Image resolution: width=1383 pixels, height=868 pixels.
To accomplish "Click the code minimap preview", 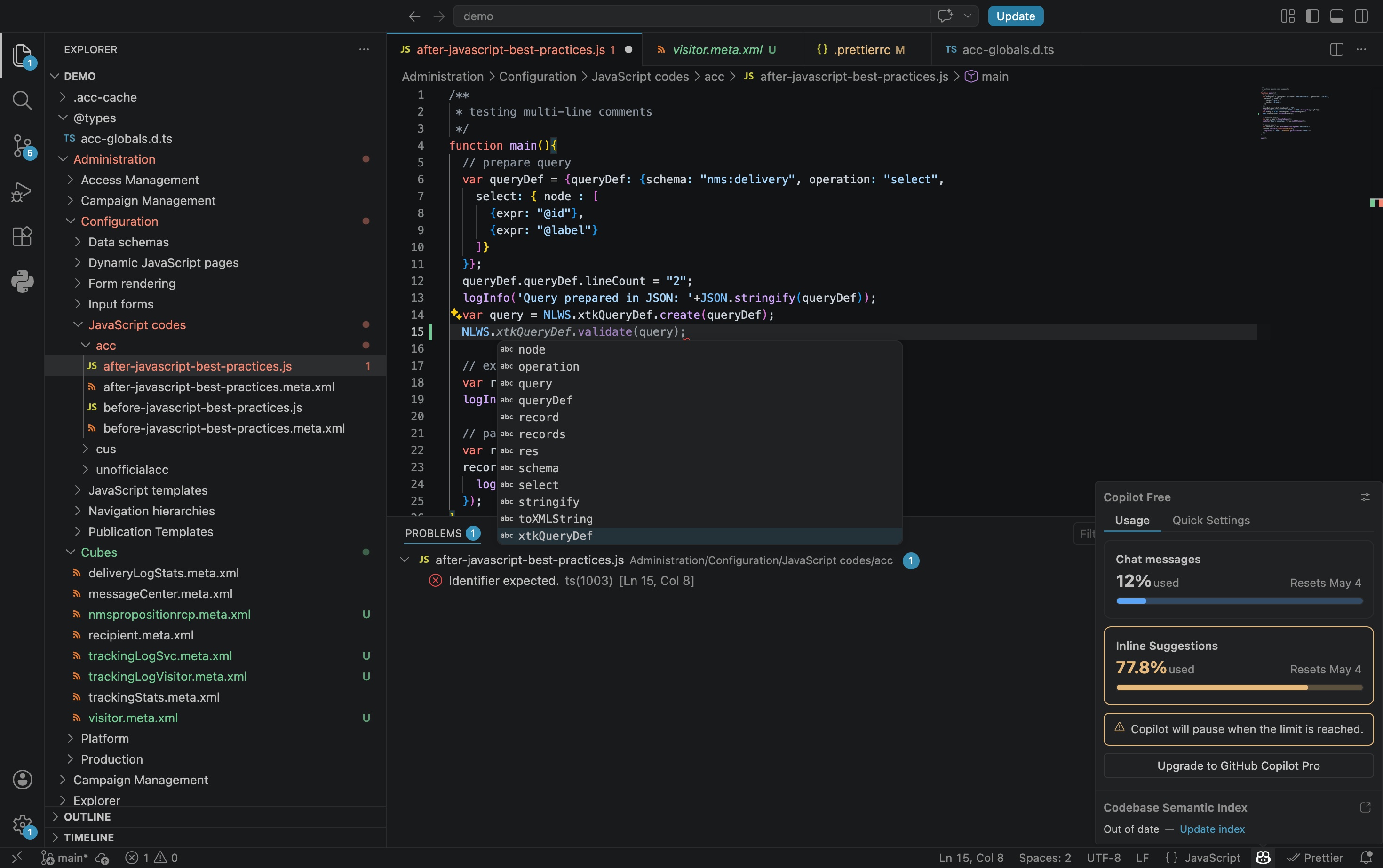I will click(1295, 113).
